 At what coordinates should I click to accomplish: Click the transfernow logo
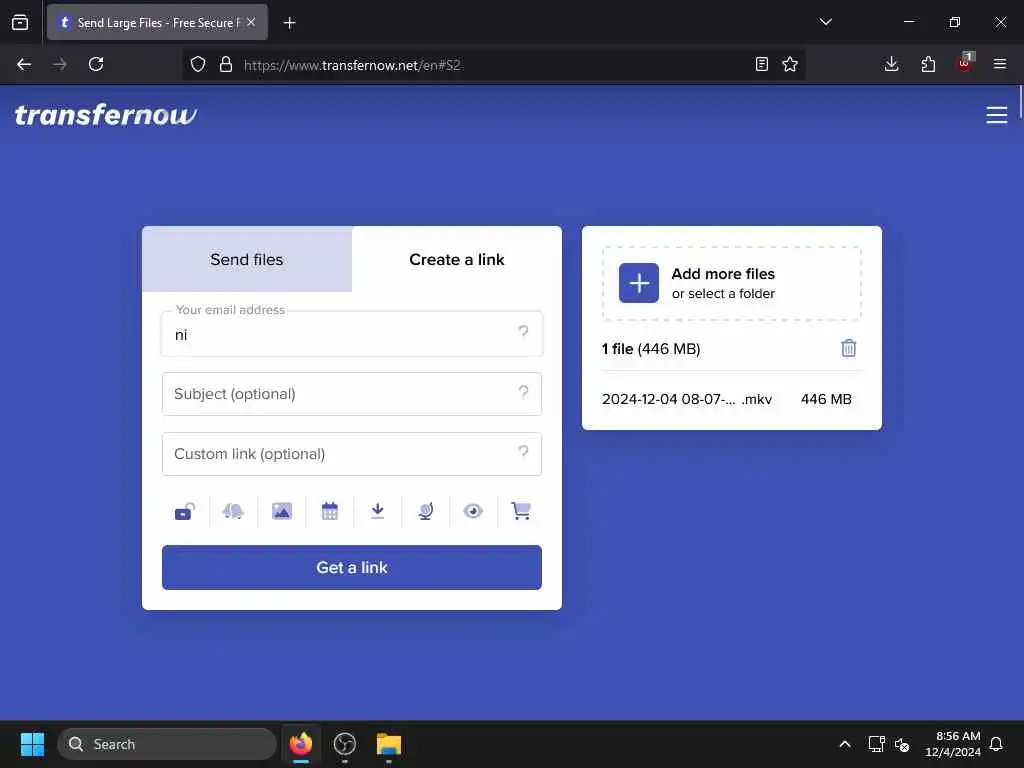click(x=106, y=115)
